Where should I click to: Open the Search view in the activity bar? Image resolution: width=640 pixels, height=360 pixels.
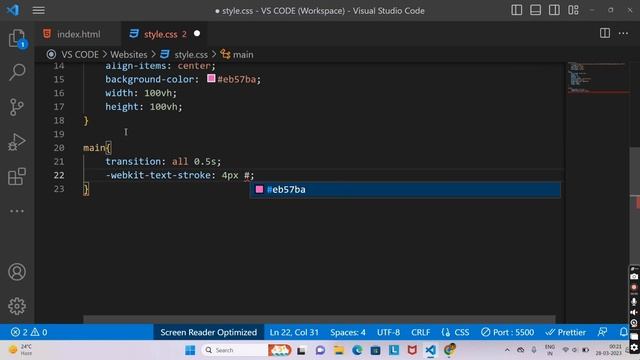(x=17, y=72)
